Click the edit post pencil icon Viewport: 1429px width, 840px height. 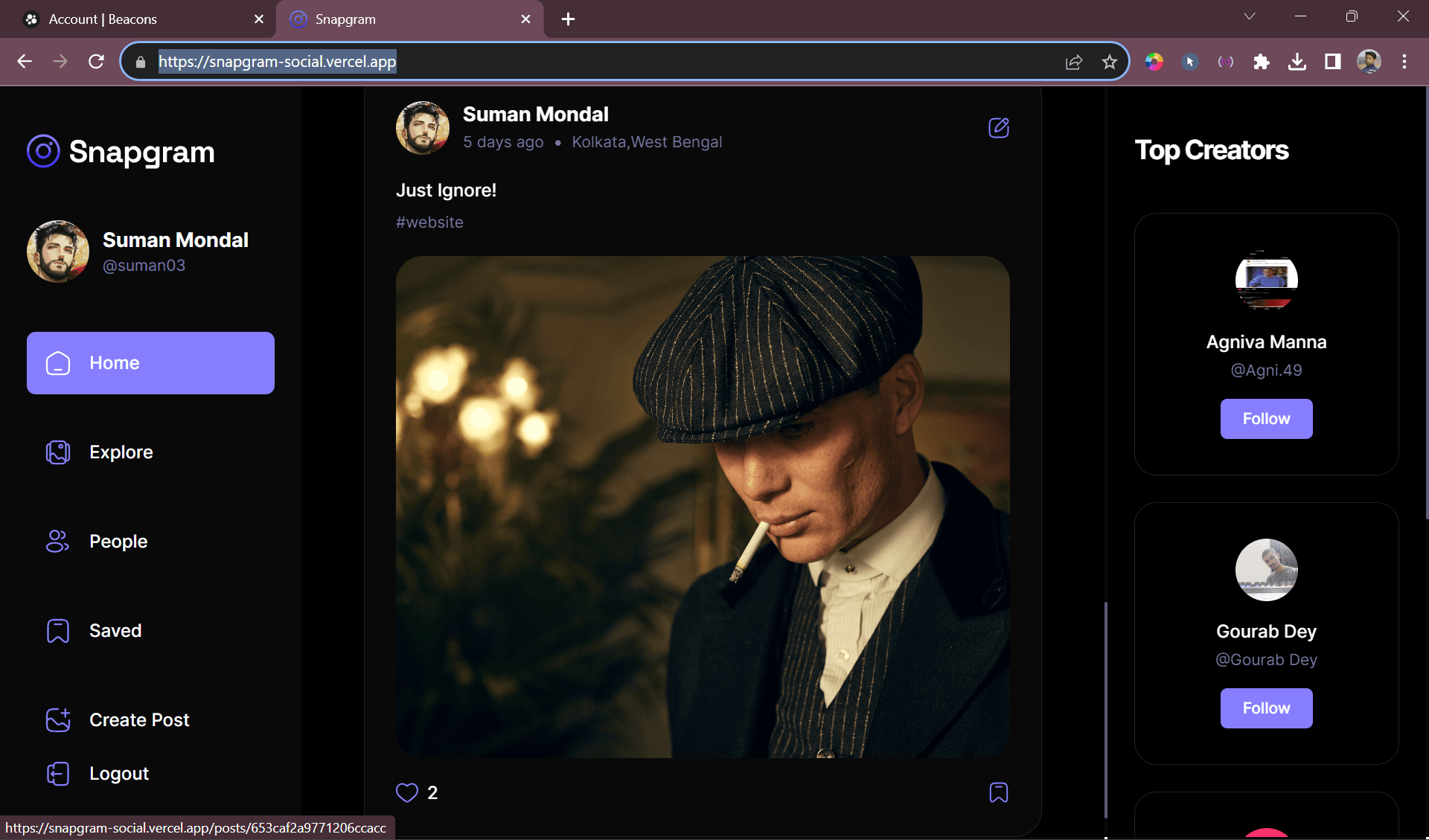[x=999, y=128]
